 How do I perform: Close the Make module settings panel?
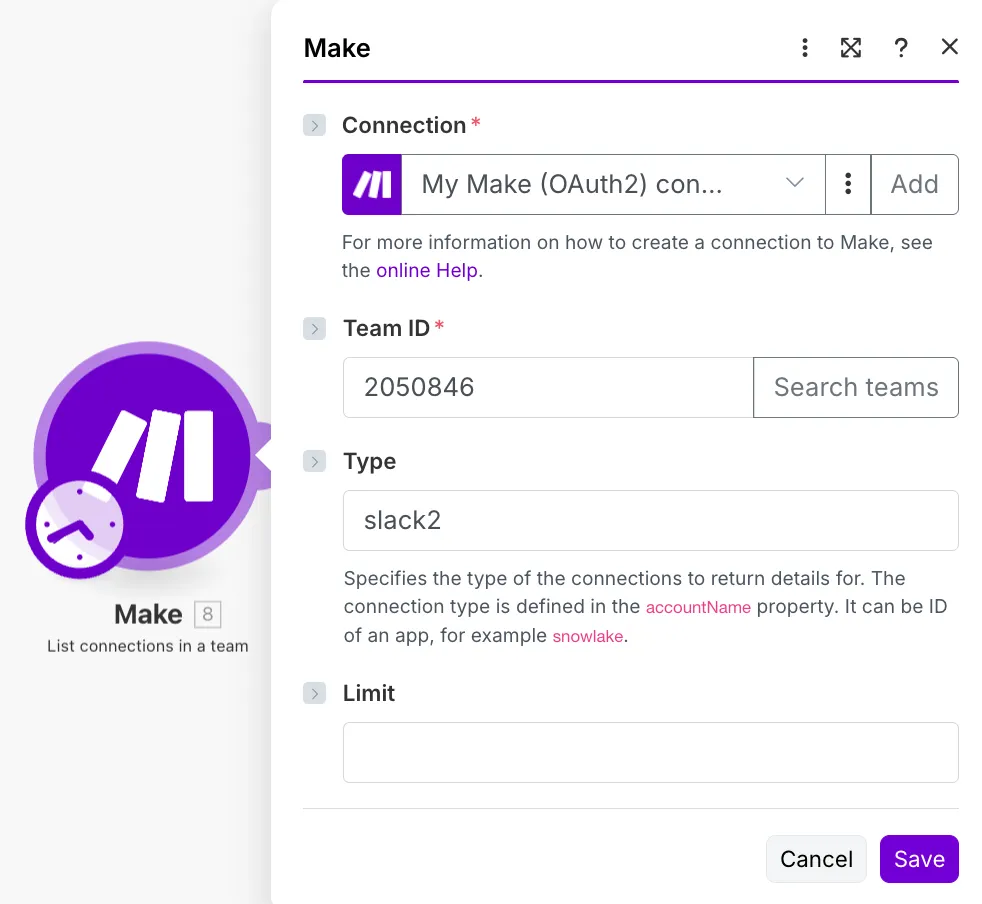949,46
